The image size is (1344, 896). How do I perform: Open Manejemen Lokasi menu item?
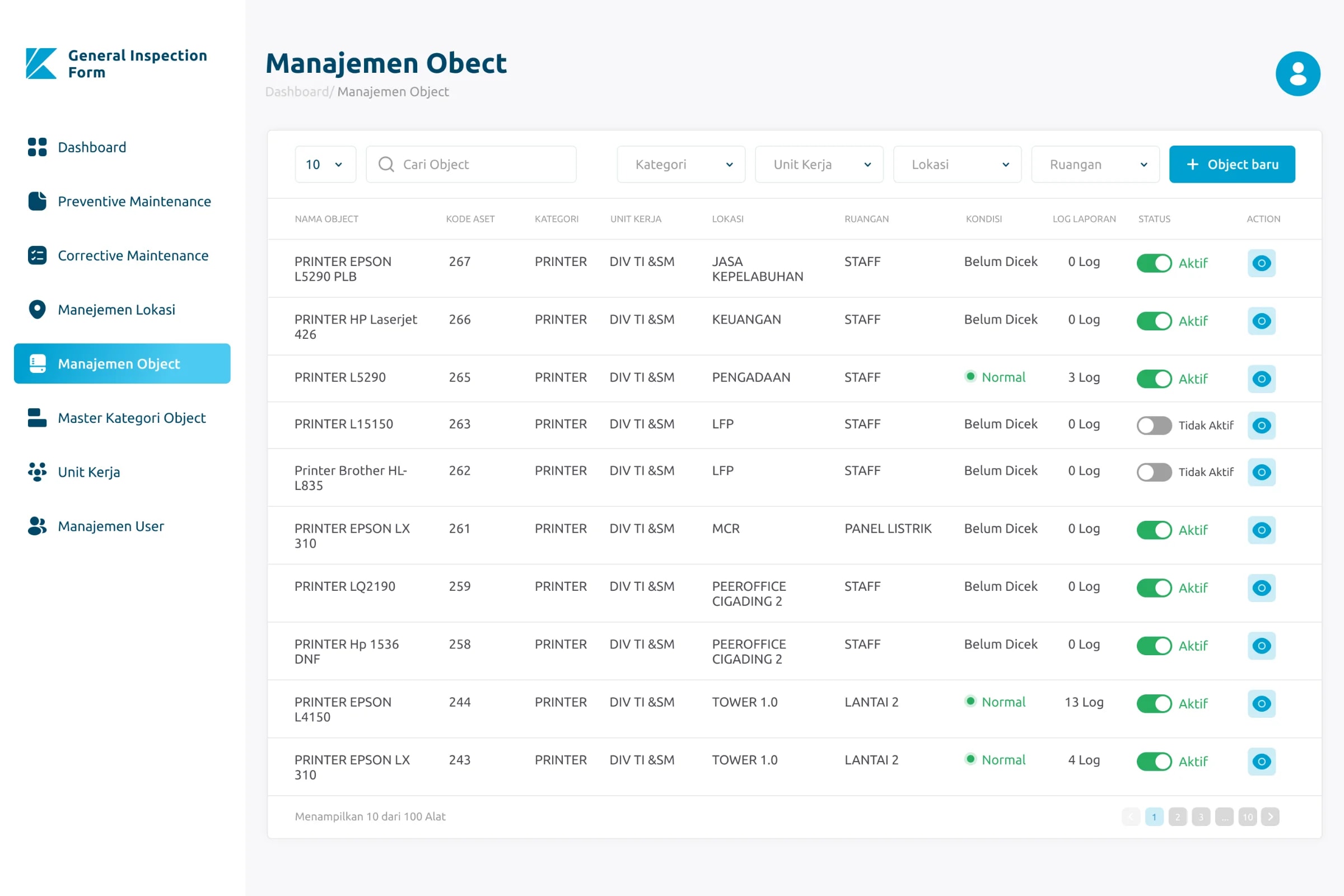click(x=116, y=310)
